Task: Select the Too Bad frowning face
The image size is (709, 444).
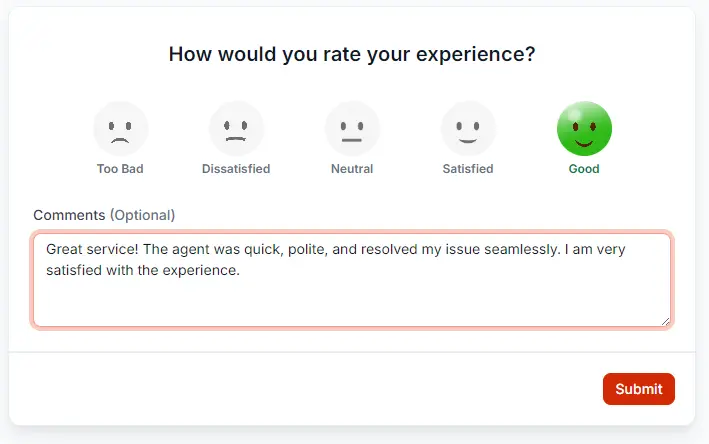Action: pyautogui.click(x=120, y=129)
